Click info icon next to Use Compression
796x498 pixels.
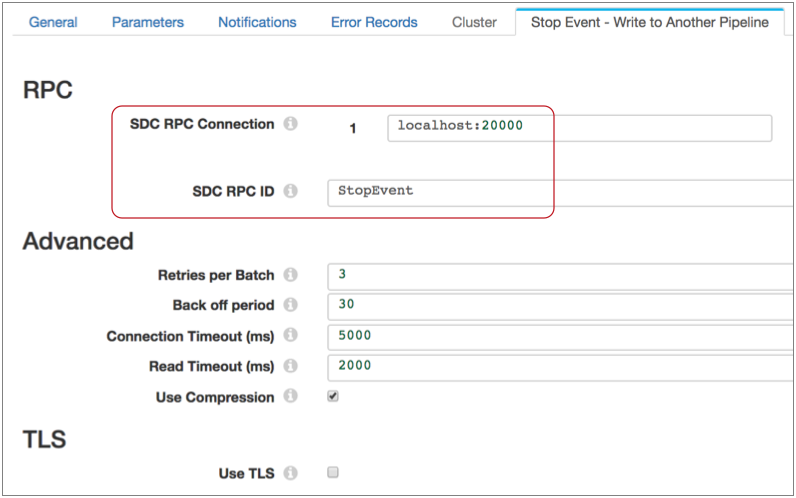click(x=290, y=397)
